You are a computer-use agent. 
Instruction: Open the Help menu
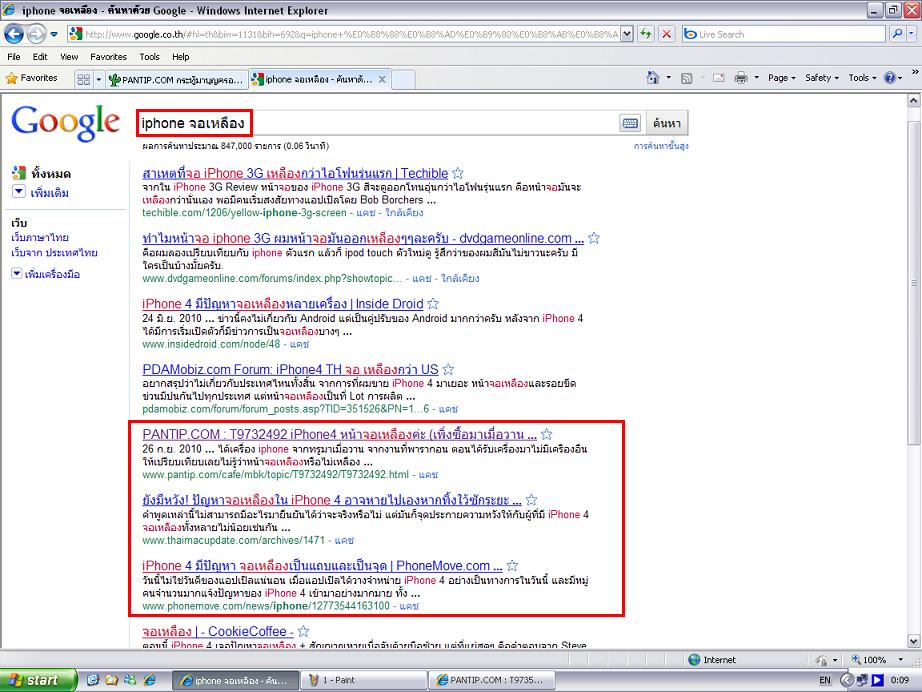point(181,56)
